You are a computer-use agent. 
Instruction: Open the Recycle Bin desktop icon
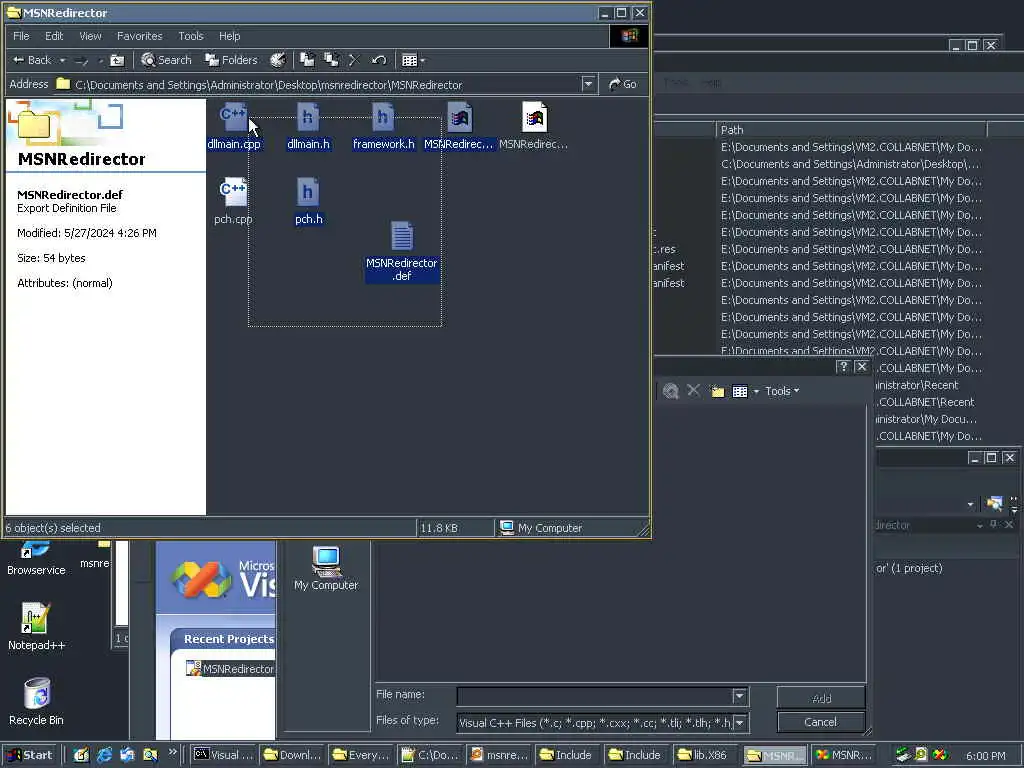(36, 702)
